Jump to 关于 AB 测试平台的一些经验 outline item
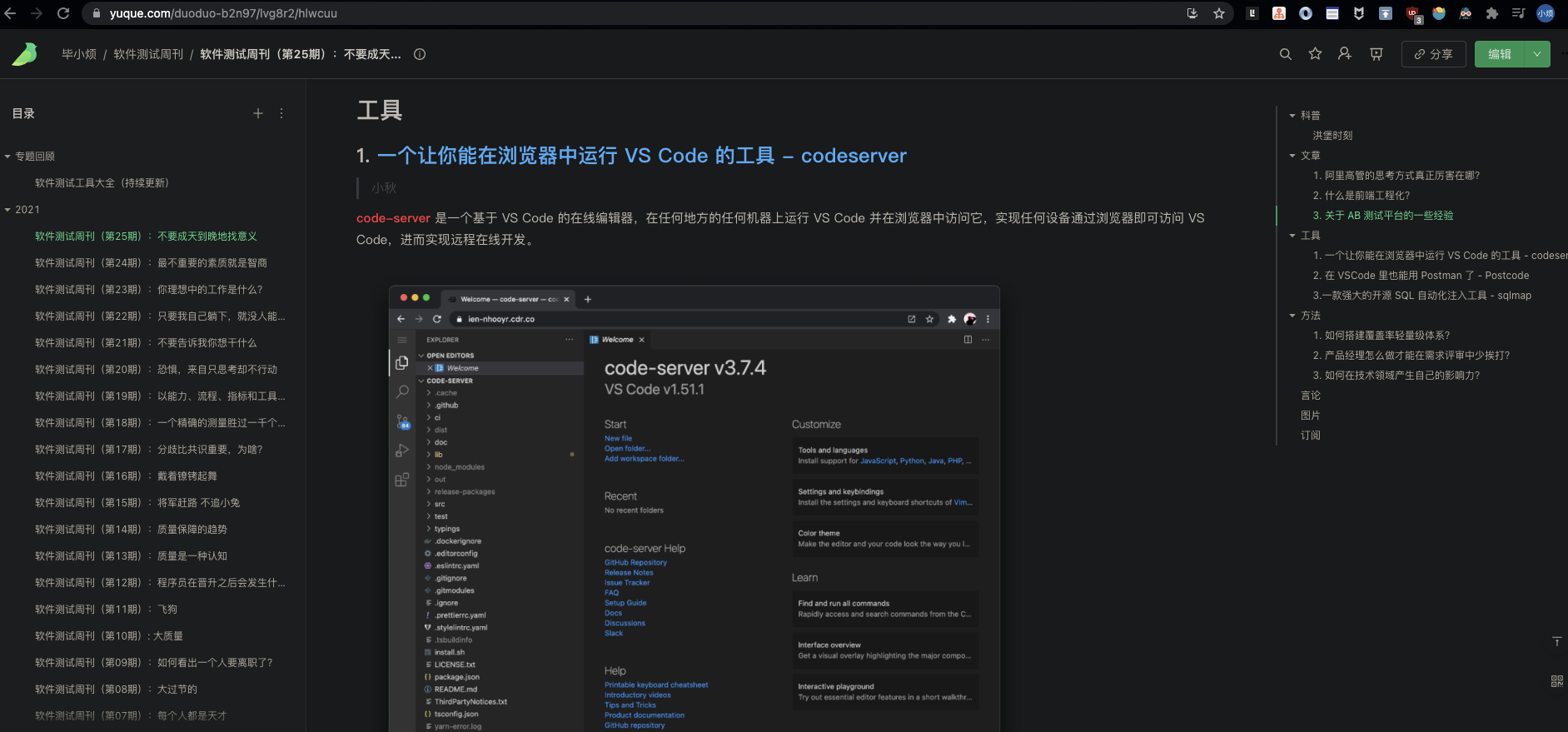The width and height of the screenshot is (1568, 732). [x=1383, y=216]
